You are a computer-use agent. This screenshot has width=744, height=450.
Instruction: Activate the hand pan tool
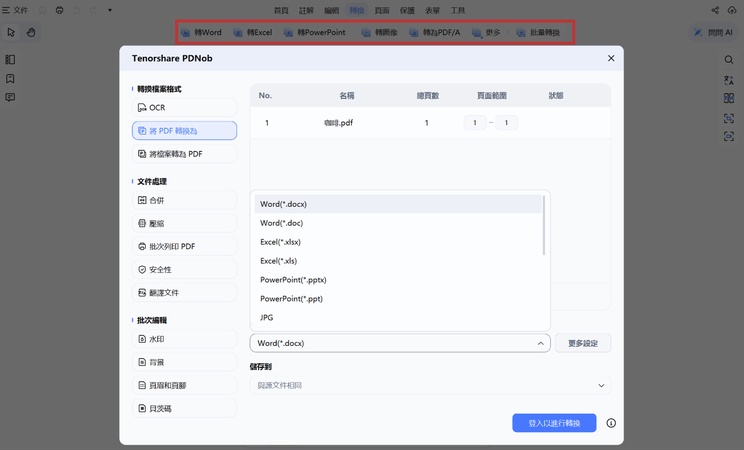point(31,32)
